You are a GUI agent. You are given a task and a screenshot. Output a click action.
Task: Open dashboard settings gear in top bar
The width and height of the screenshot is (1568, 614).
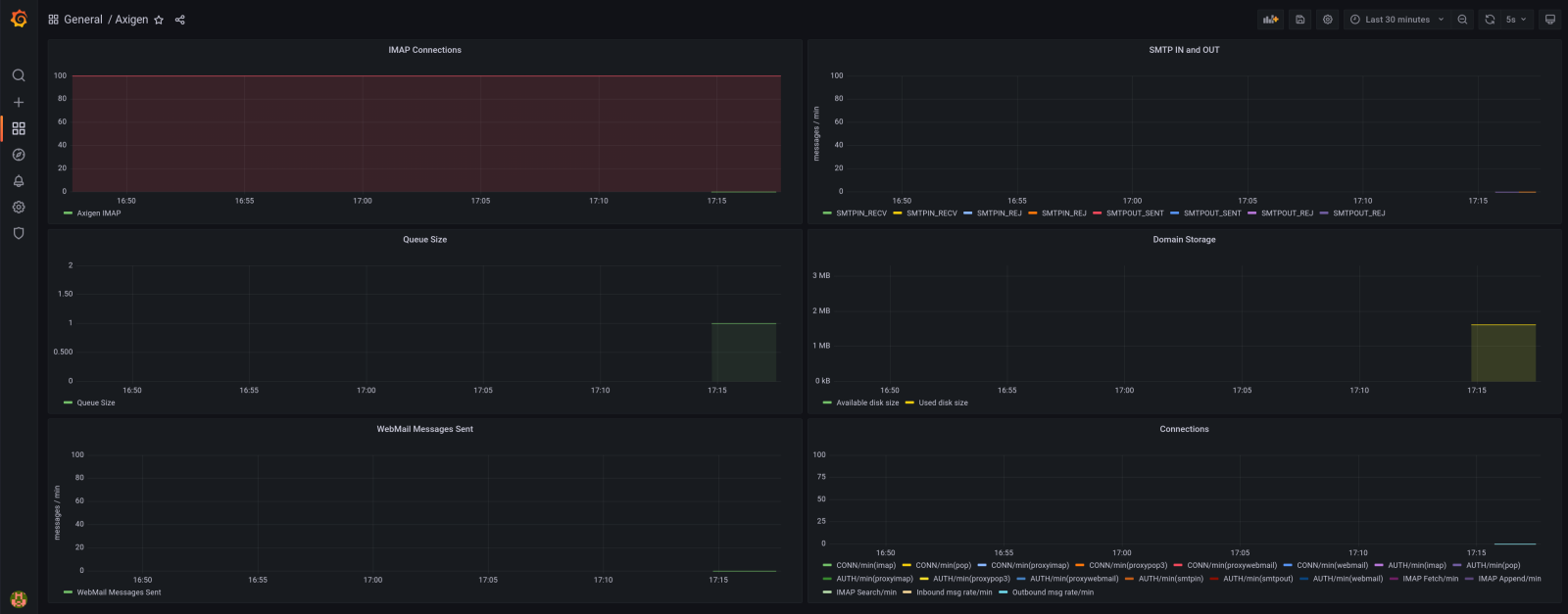click(1328, 20)
